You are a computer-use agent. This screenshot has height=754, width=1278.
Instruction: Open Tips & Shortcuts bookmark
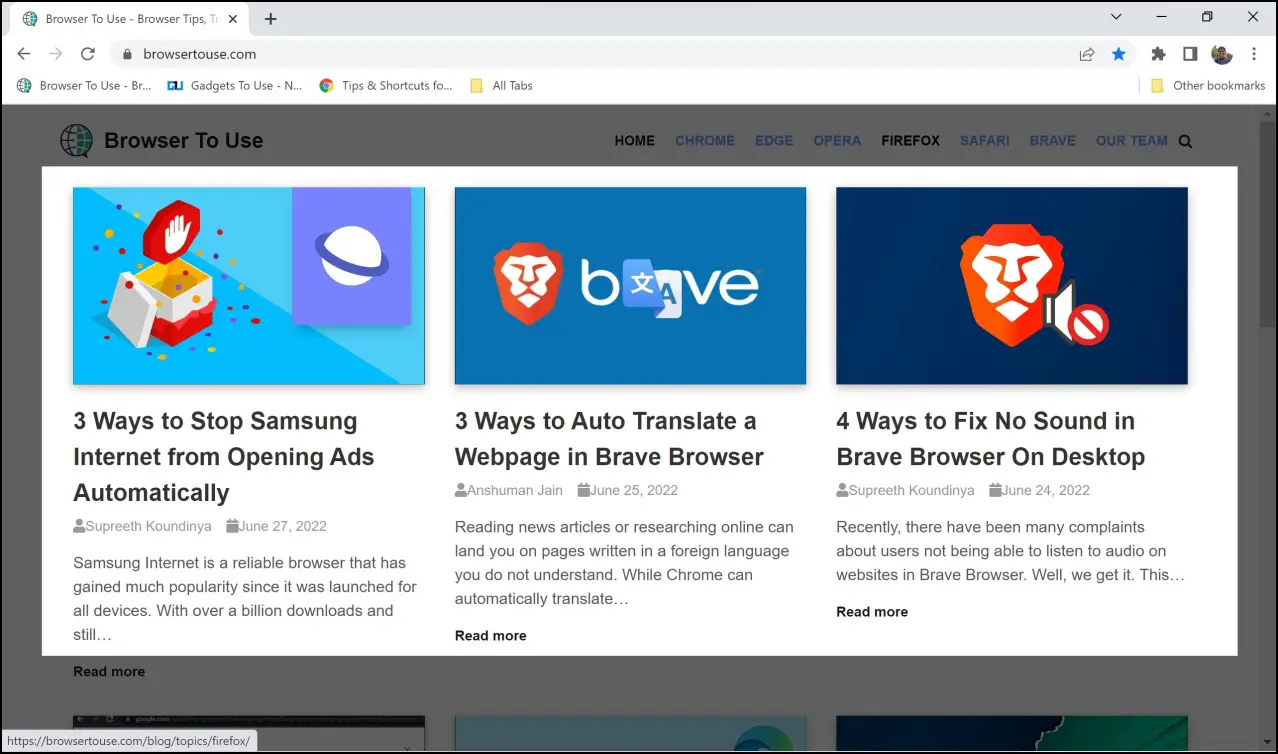(x=386, y=86)
